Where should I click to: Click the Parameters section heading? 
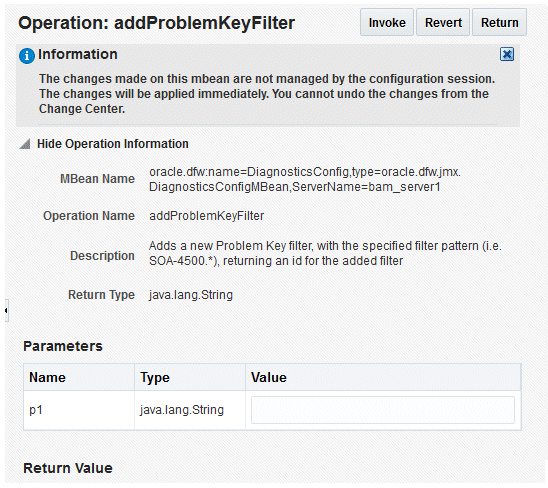point(63,346)
